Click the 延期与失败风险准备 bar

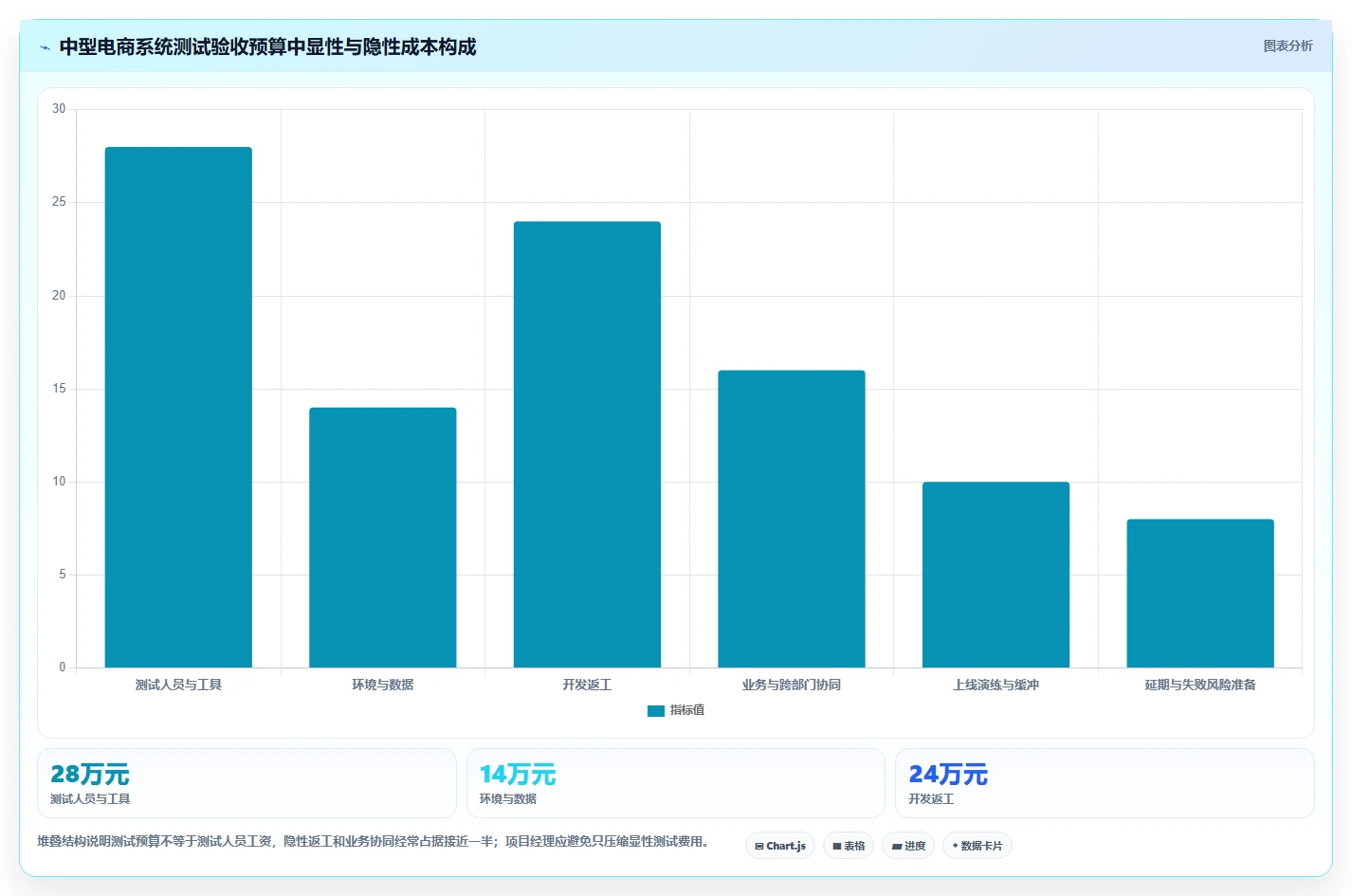(x=1200, y=594)
